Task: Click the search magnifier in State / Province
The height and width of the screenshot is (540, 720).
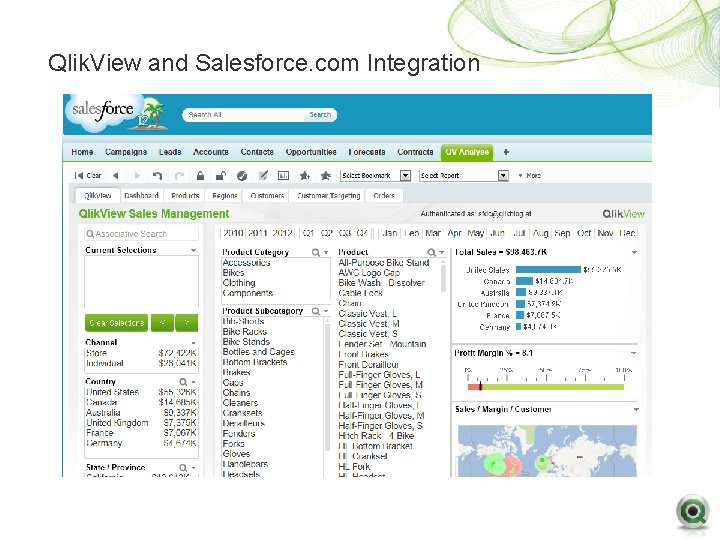Action: (183, 467)
